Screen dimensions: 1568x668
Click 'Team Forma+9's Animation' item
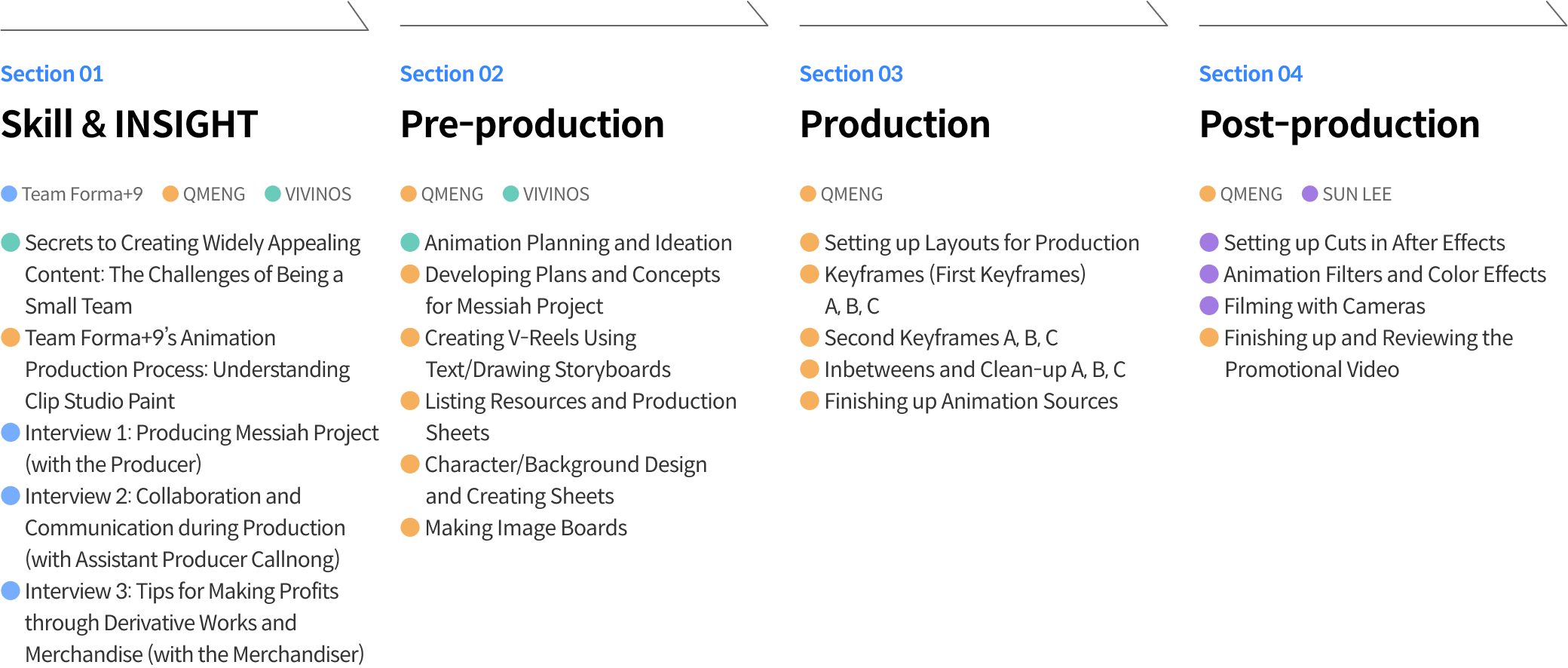click(151, 338)
